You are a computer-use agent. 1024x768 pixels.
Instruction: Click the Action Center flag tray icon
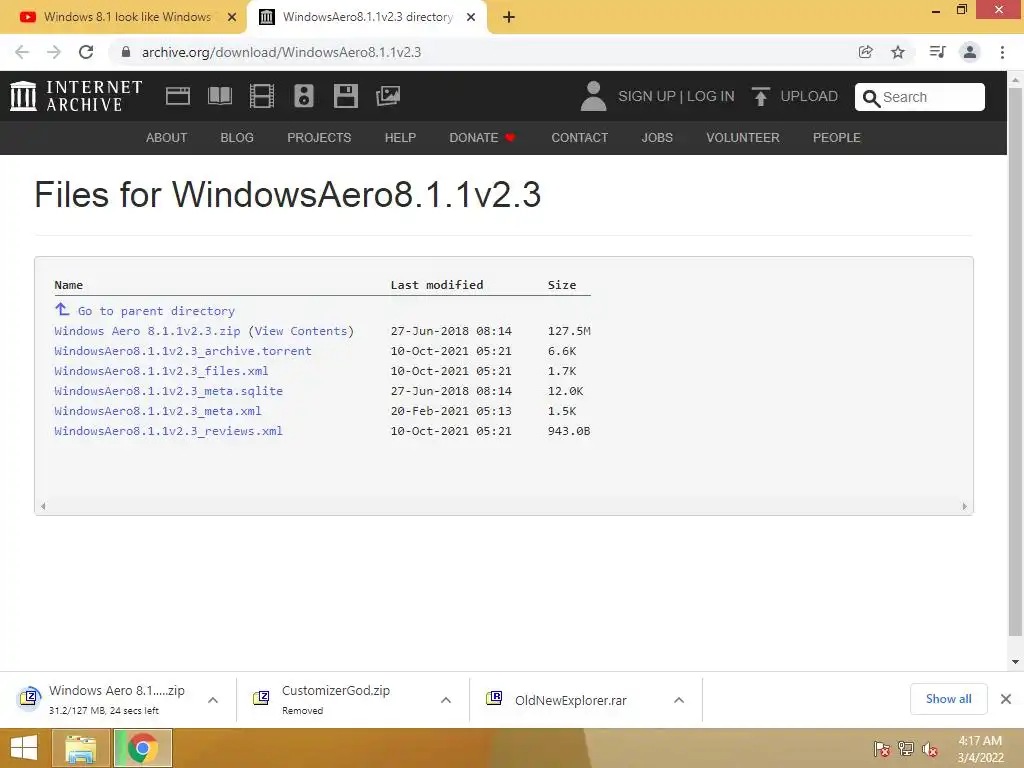(882, 749)
